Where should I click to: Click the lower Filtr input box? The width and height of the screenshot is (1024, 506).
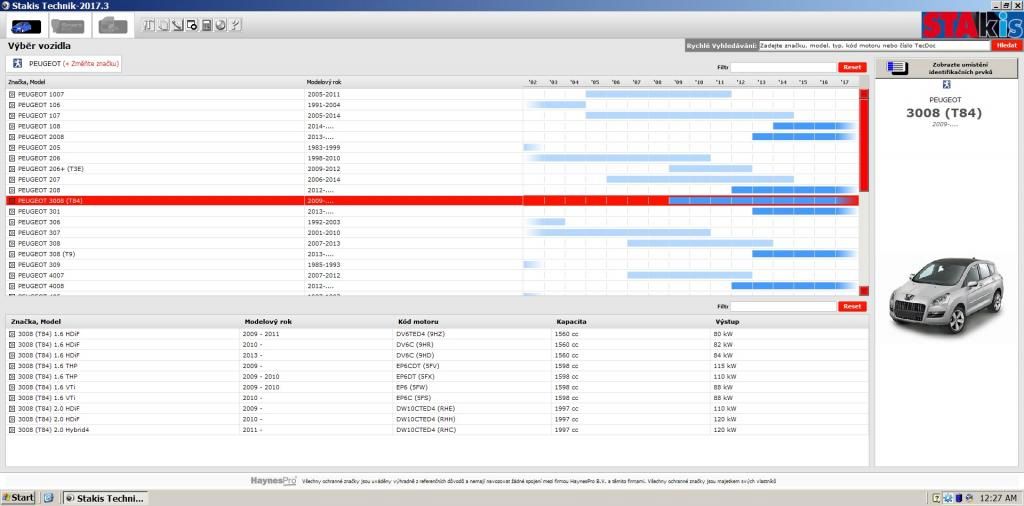coord(783,306)
